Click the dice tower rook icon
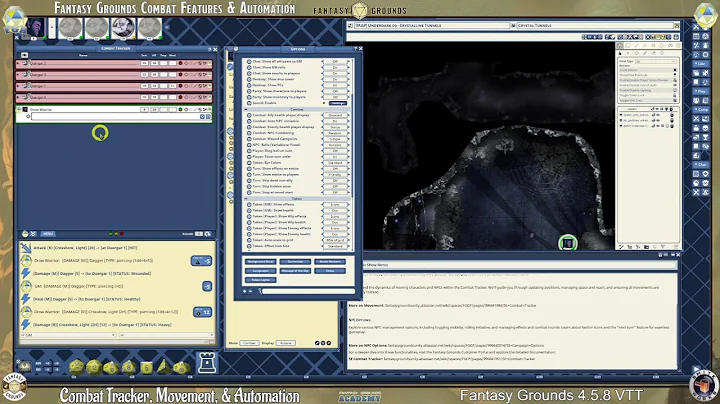The image size is (720, 404). coord(207,362)
